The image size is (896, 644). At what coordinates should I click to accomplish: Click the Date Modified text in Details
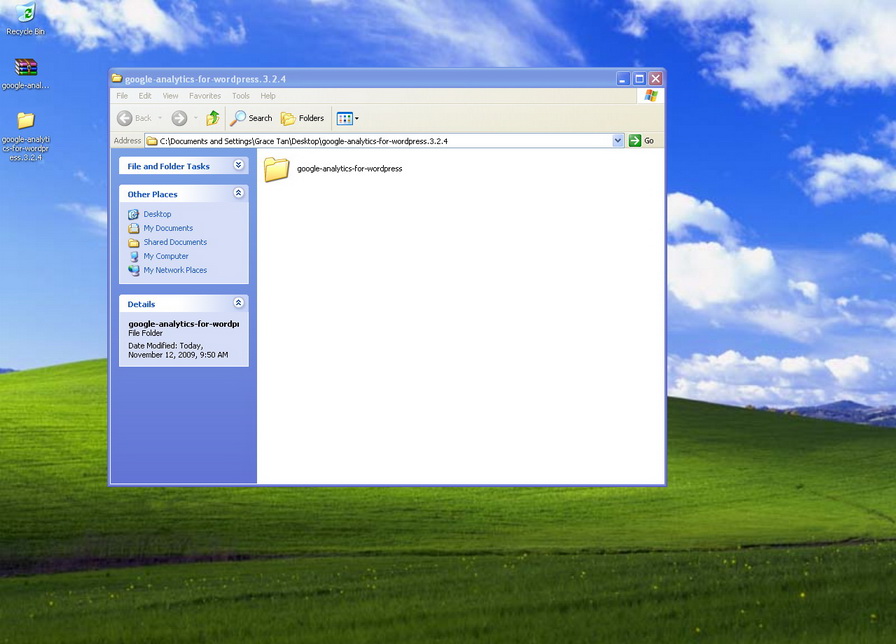(178, 350)
